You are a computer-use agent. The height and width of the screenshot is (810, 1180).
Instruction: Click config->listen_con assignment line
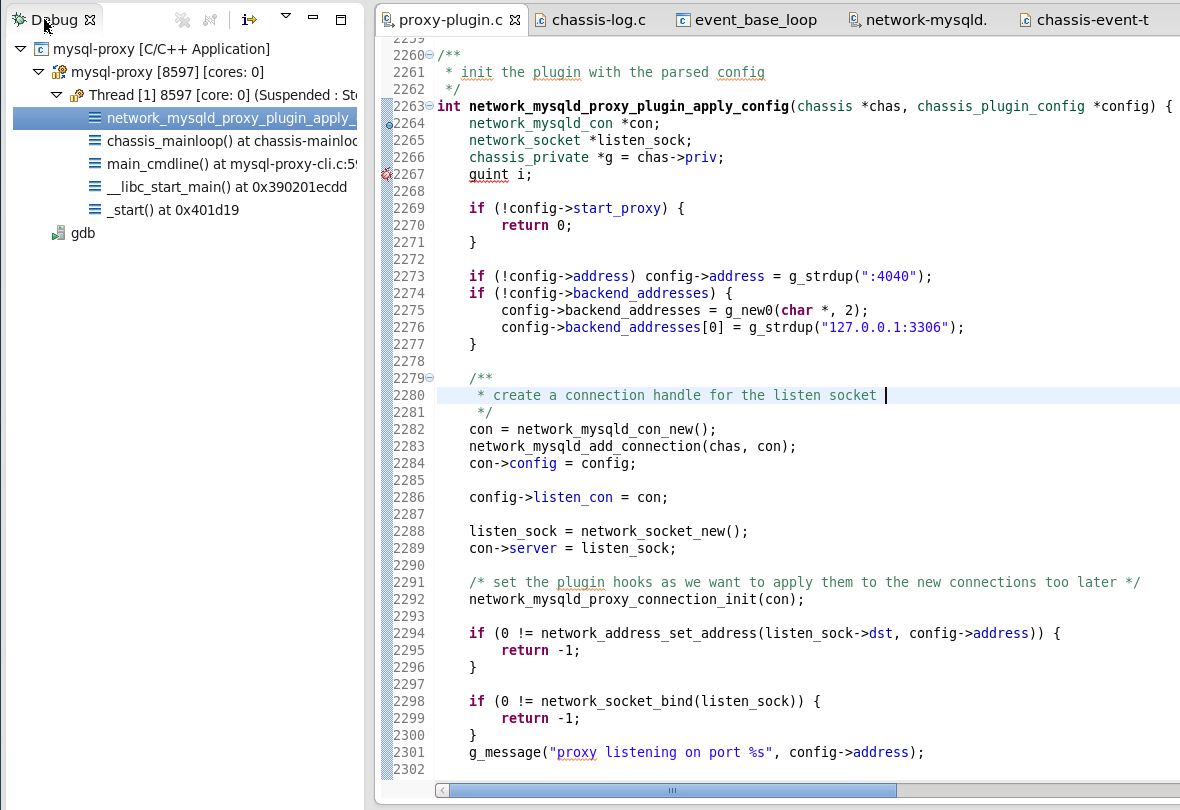coord(568,498)
